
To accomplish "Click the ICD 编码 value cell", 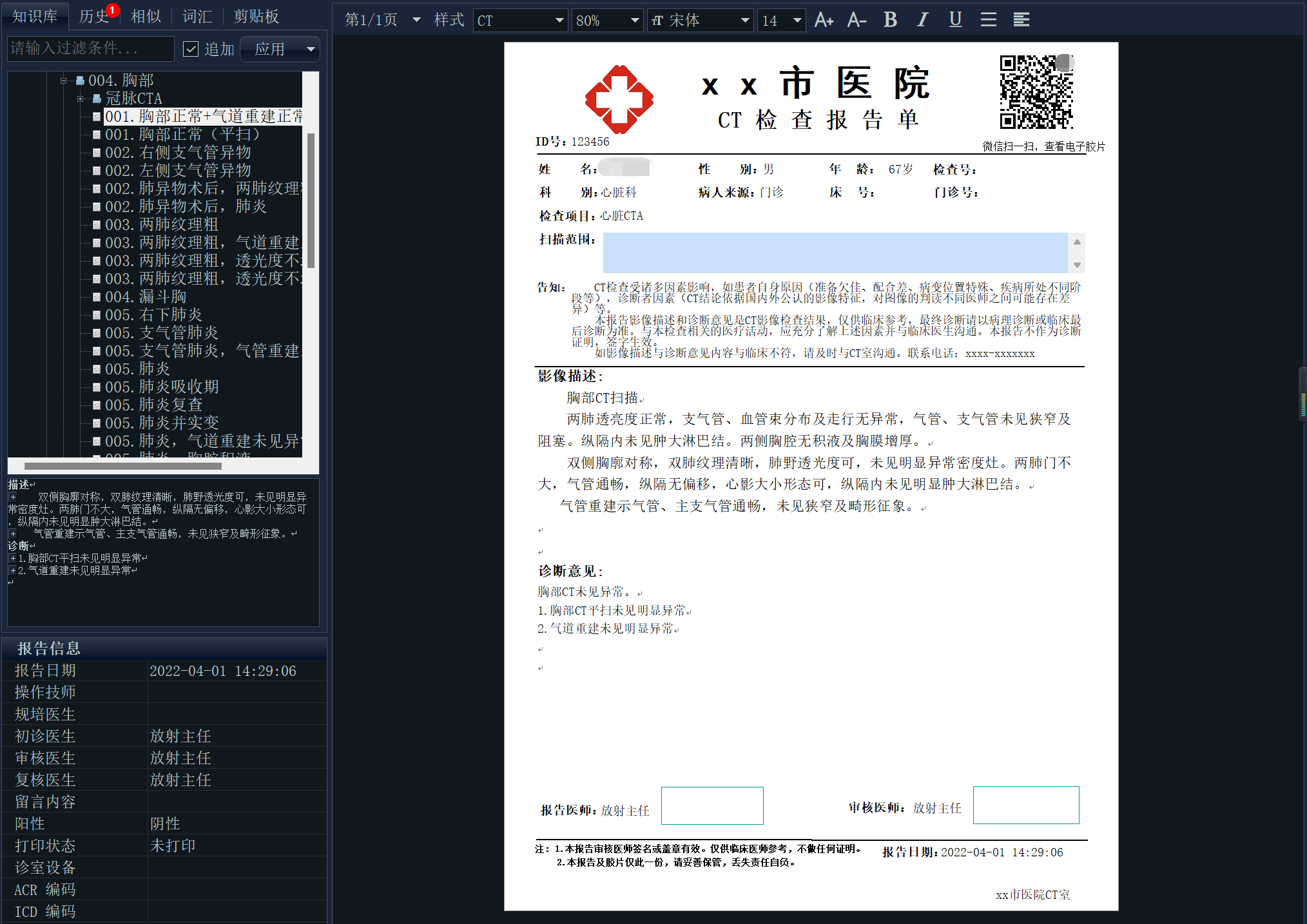I will [x=237, y=911].
